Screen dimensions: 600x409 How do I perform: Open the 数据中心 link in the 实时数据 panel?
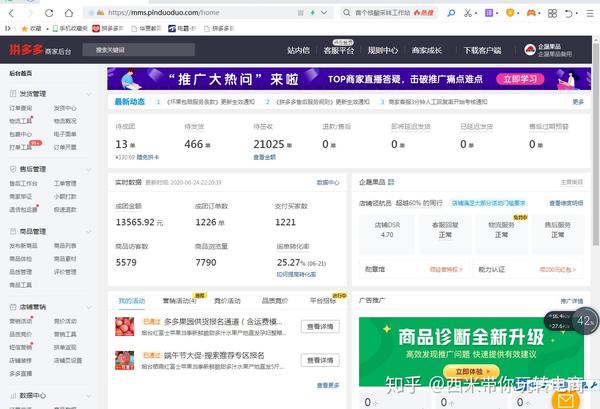coord(328,183)
